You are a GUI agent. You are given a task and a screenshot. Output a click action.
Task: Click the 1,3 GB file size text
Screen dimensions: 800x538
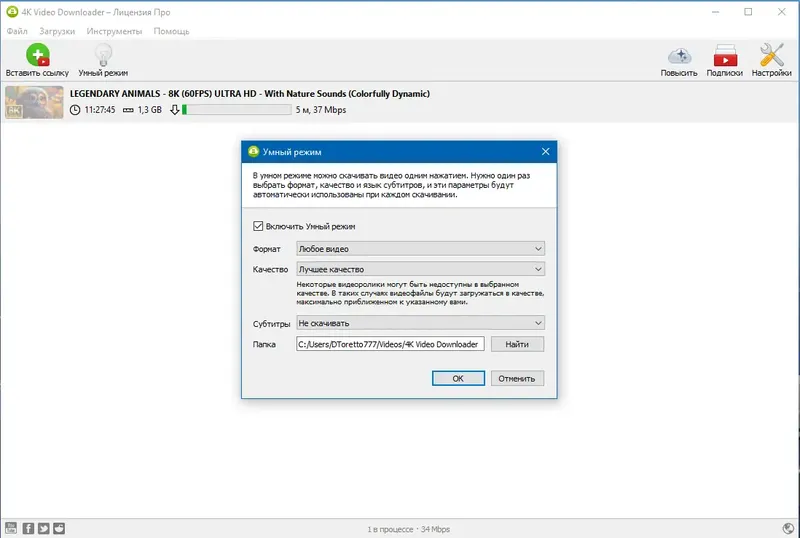[x=149, y=110]
